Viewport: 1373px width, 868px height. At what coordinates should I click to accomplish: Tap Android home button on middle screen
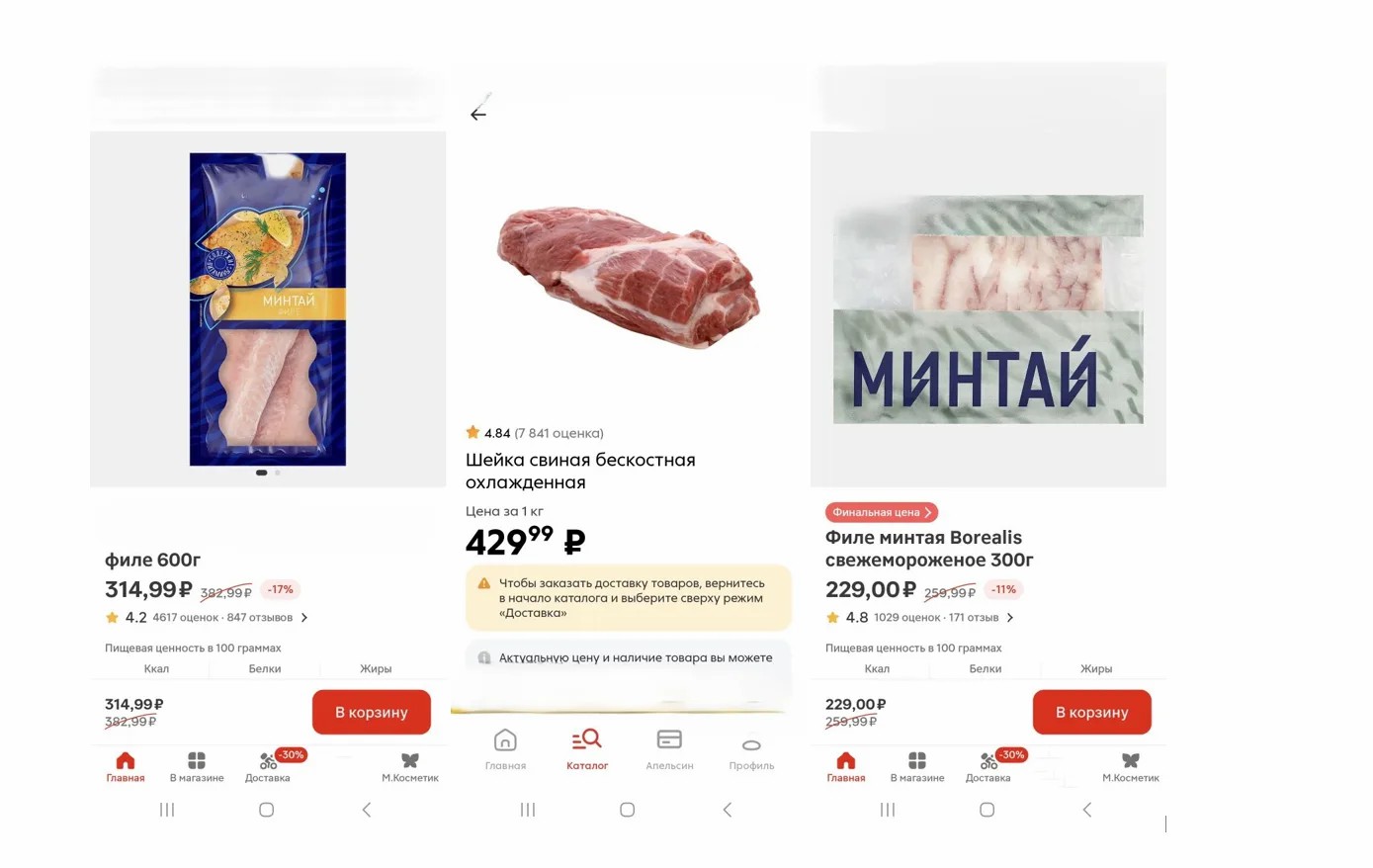click(x=627, y=810)
